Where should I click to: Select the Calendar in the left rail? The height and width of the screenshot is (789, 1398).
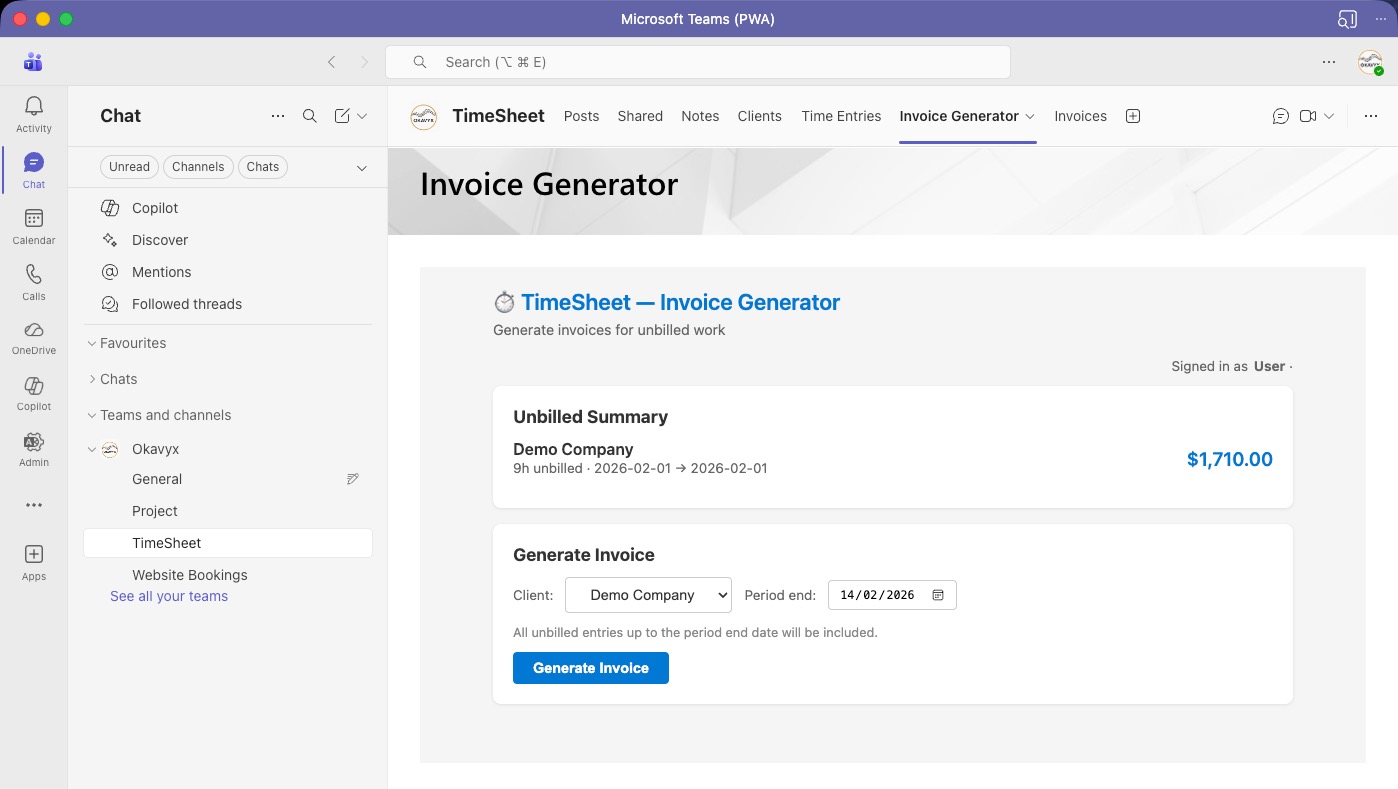click(x=33, y=225)
